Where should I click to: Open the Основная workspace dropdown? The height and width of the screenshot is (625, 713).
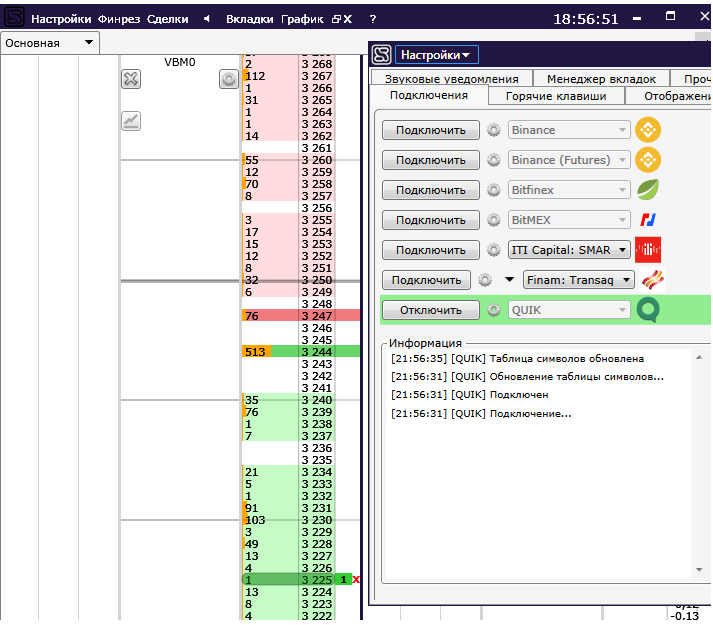50,43
